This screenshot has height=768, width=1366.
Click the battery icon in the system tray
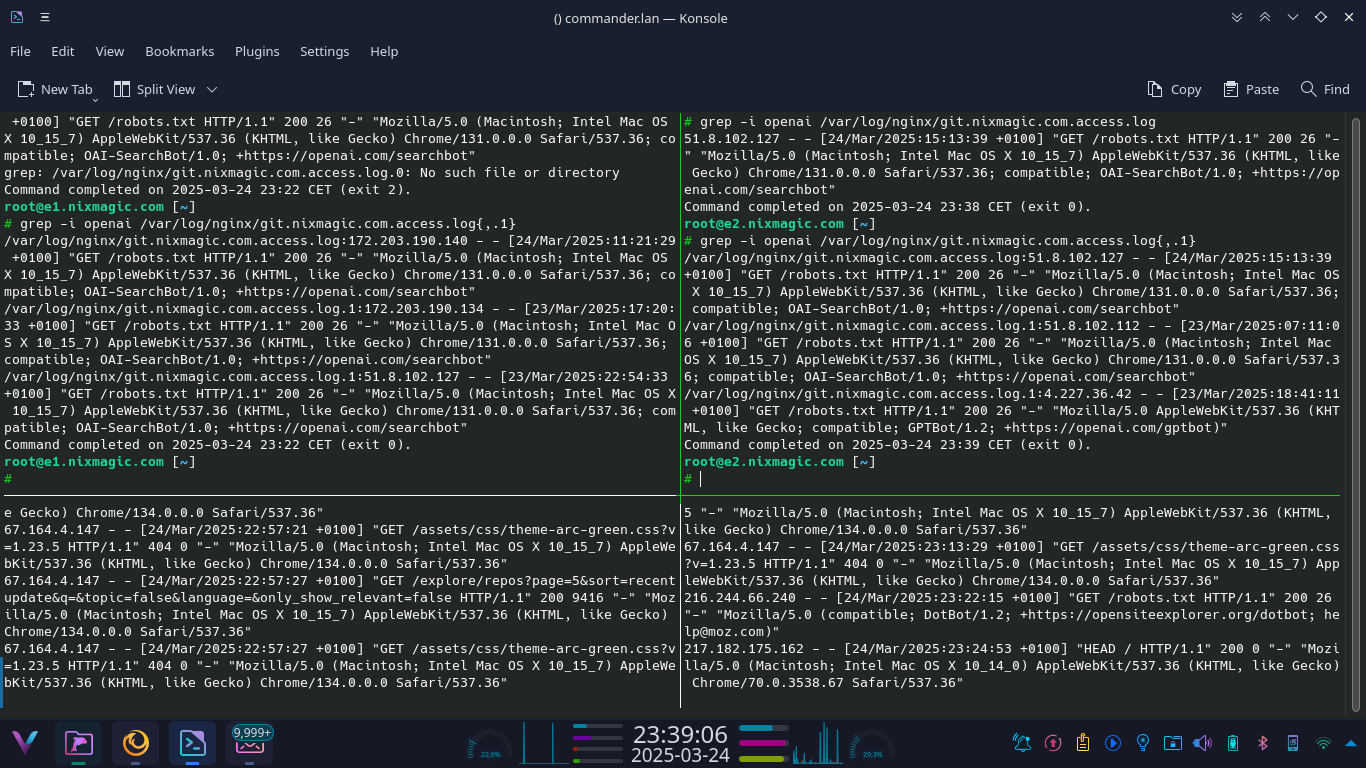click(x=1232, y=743)
